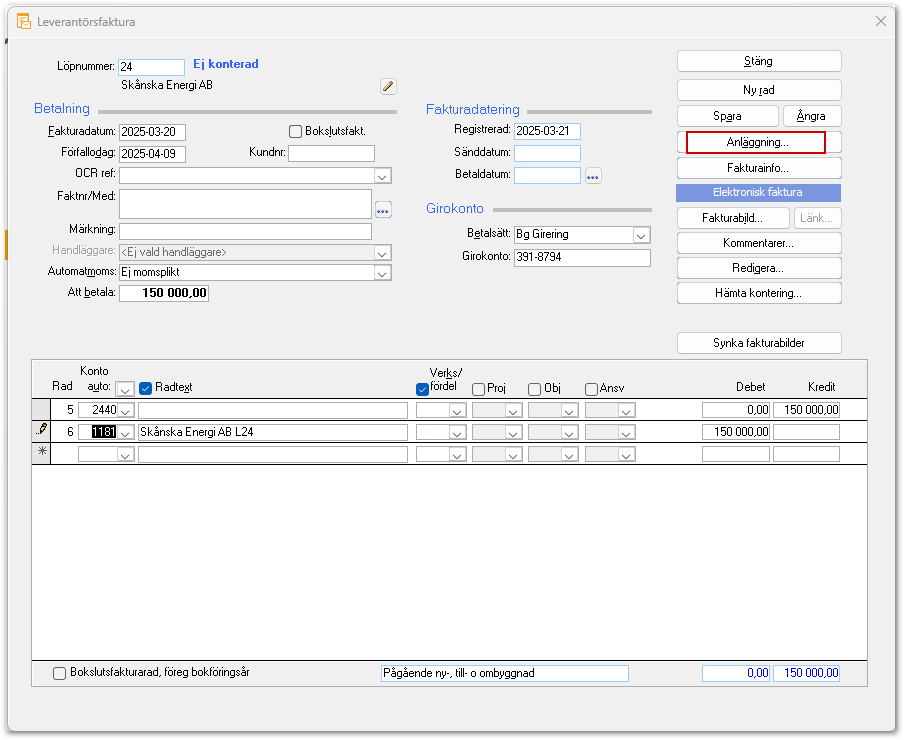Open account dropdown on the new empty row
Image resolution: width=904 pixels, height=740 pixels.
click(x=126, y=454)
